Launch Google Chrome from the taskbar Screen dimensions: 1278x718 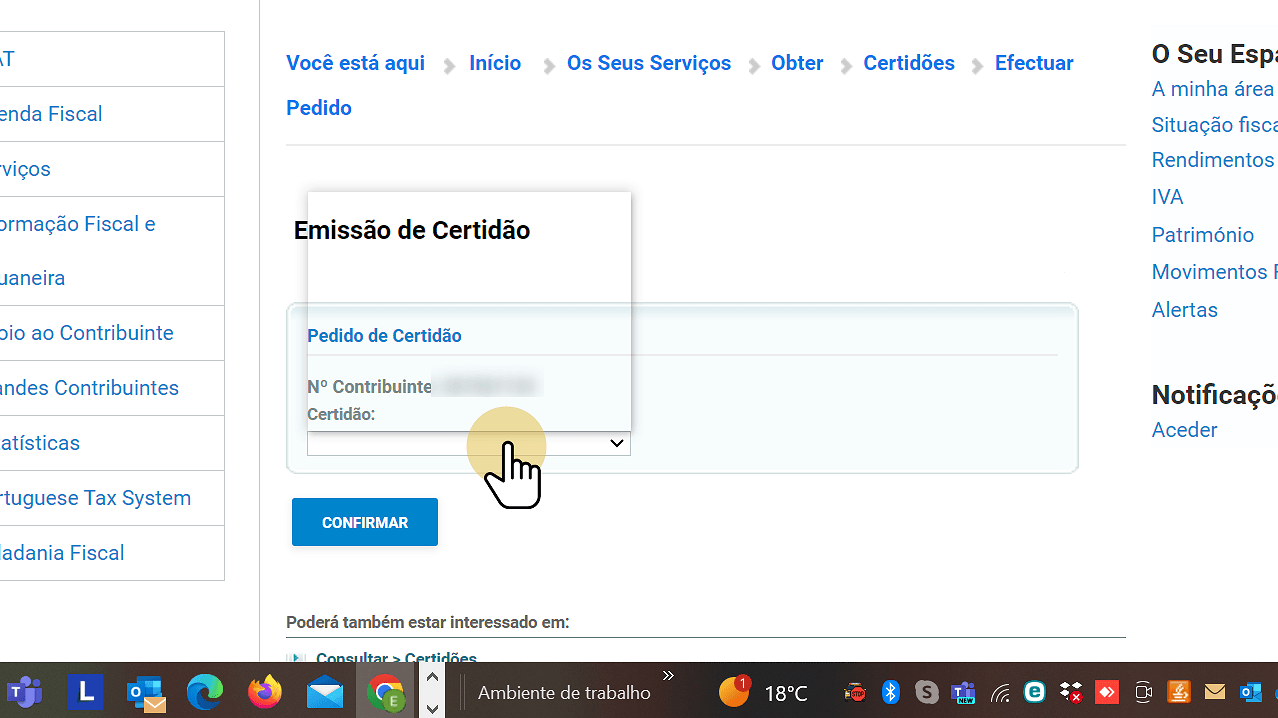[386, 692]
